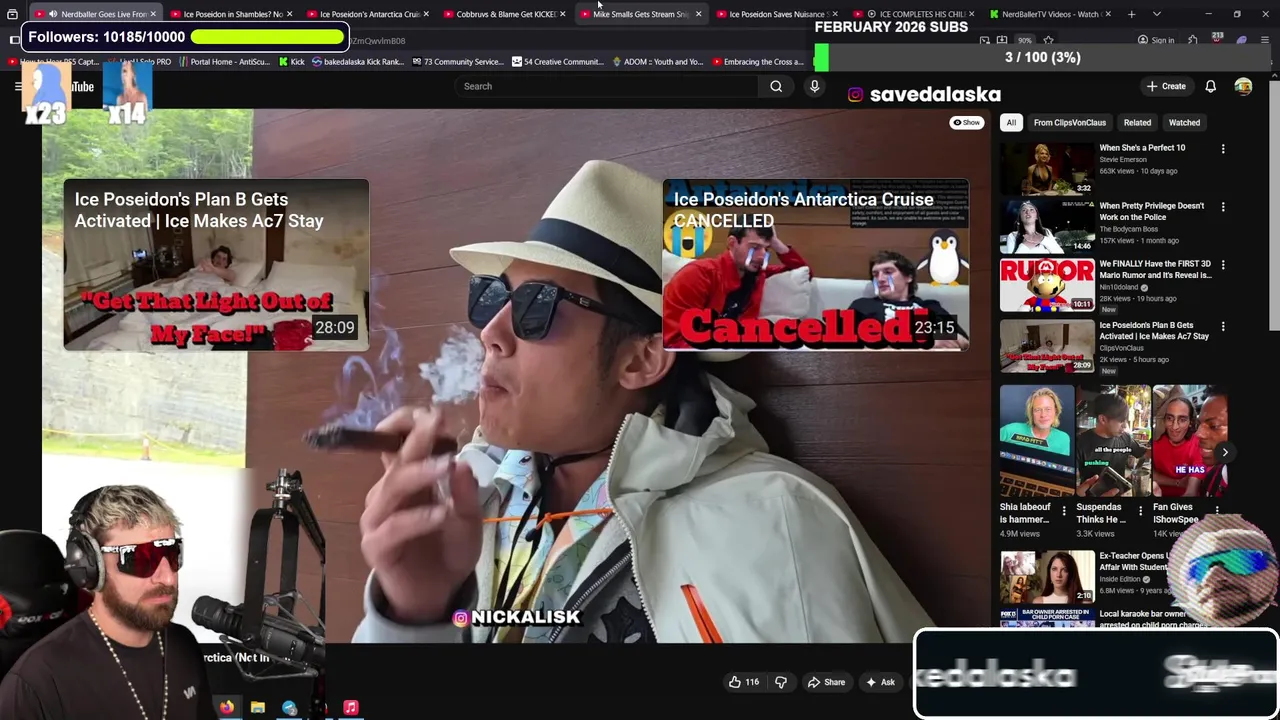Open 'Embracing the Cross' bookmark
The height and width of the screenshot is (720, 1280).
coord(757,61)
